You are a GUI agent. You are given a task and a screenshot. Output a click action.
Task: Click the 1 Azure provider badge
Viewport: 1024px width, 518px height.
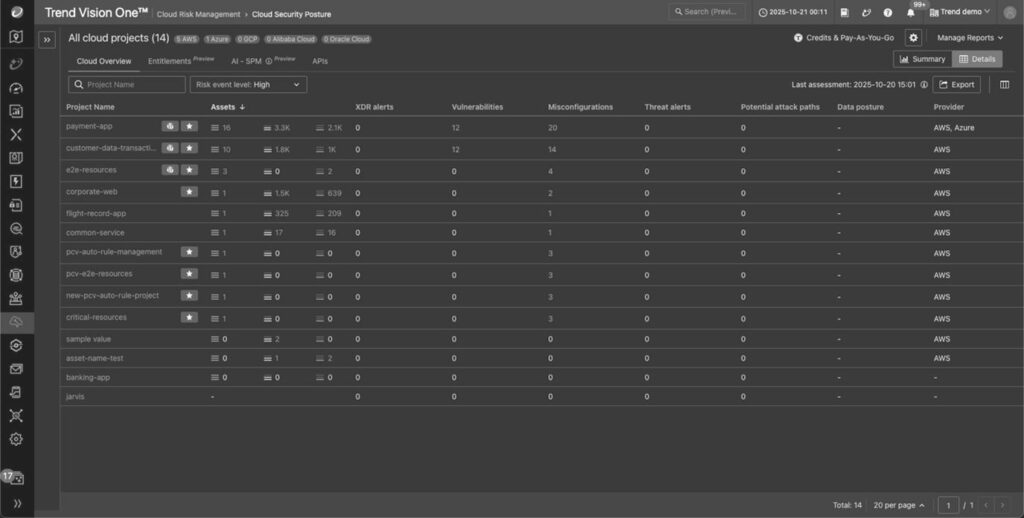217,39
